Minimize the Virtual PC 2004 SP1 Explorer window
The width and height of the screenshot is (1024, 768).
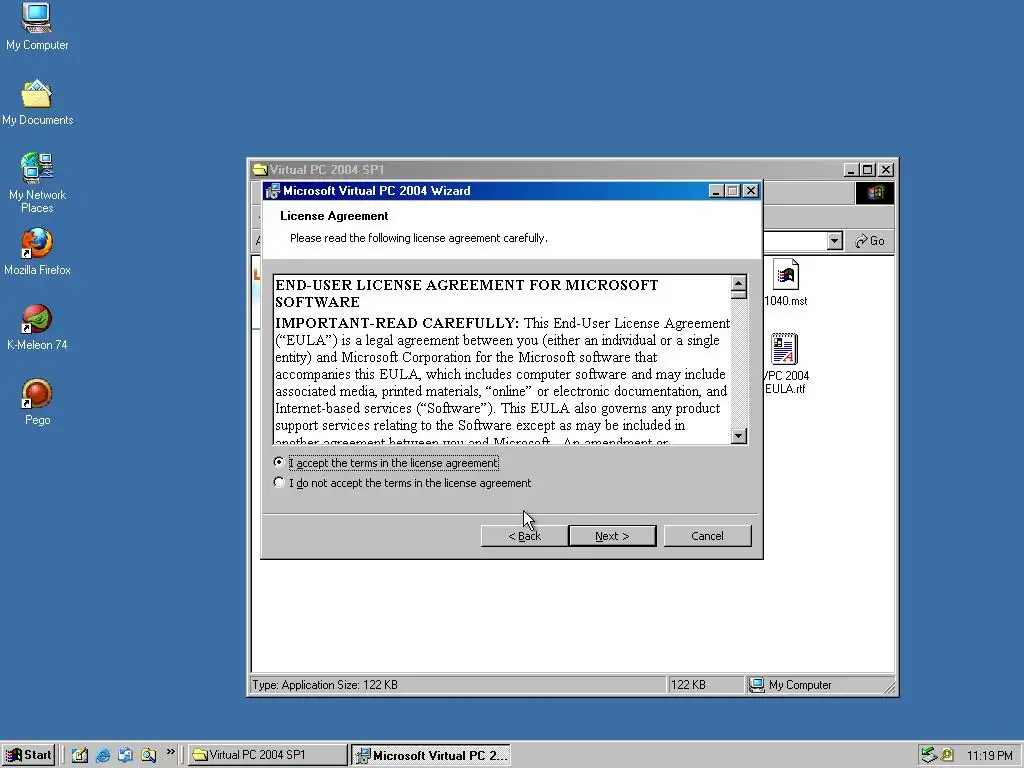(851, 170)
